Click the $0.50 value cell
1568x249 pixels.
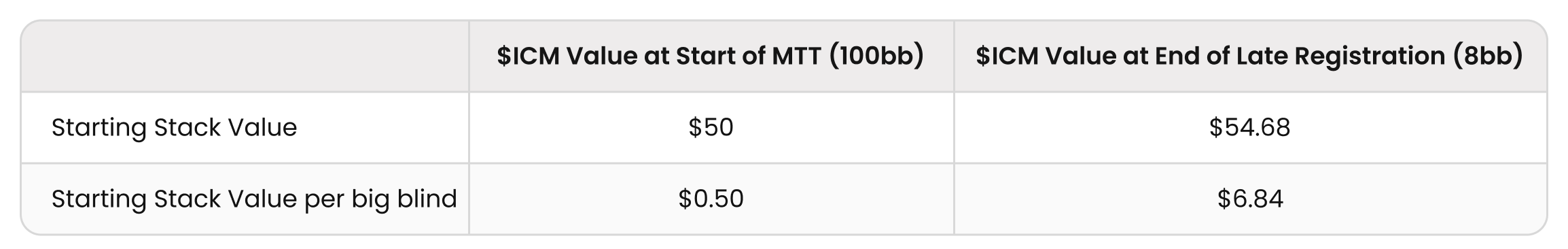pos(711,199)
